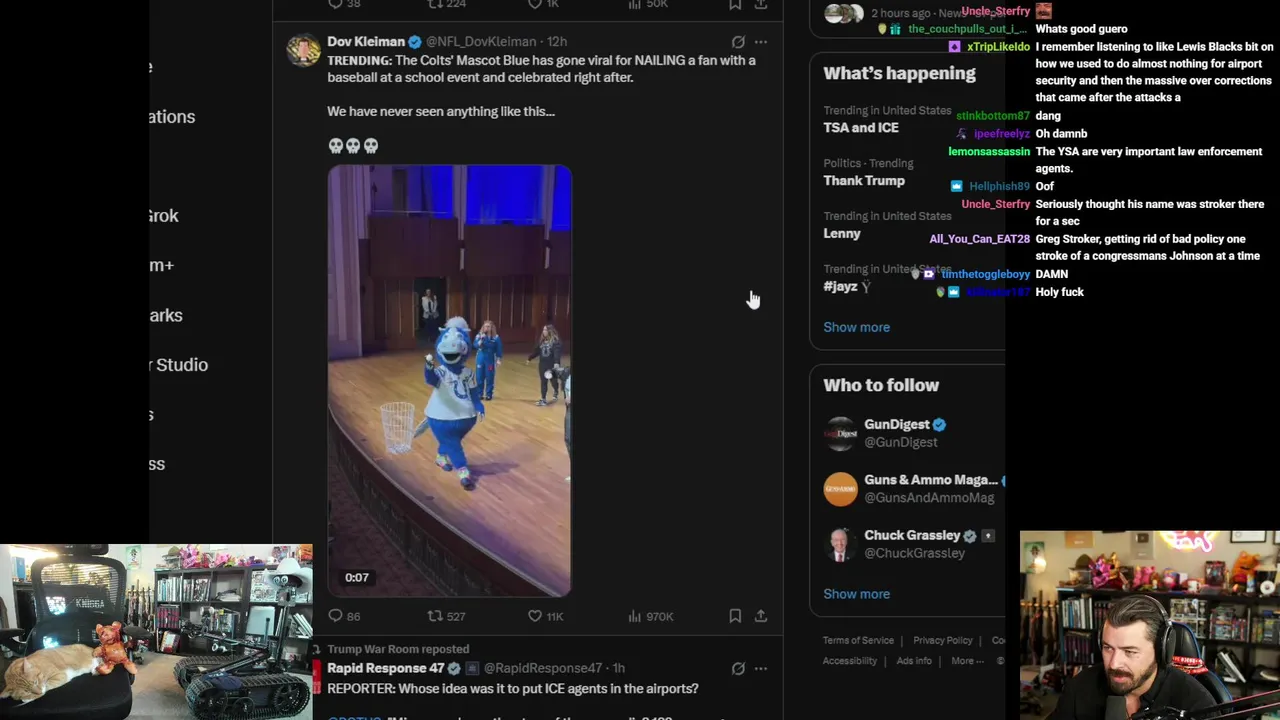Click Grok icon on Rapid Response 47 post

(738, 668)
